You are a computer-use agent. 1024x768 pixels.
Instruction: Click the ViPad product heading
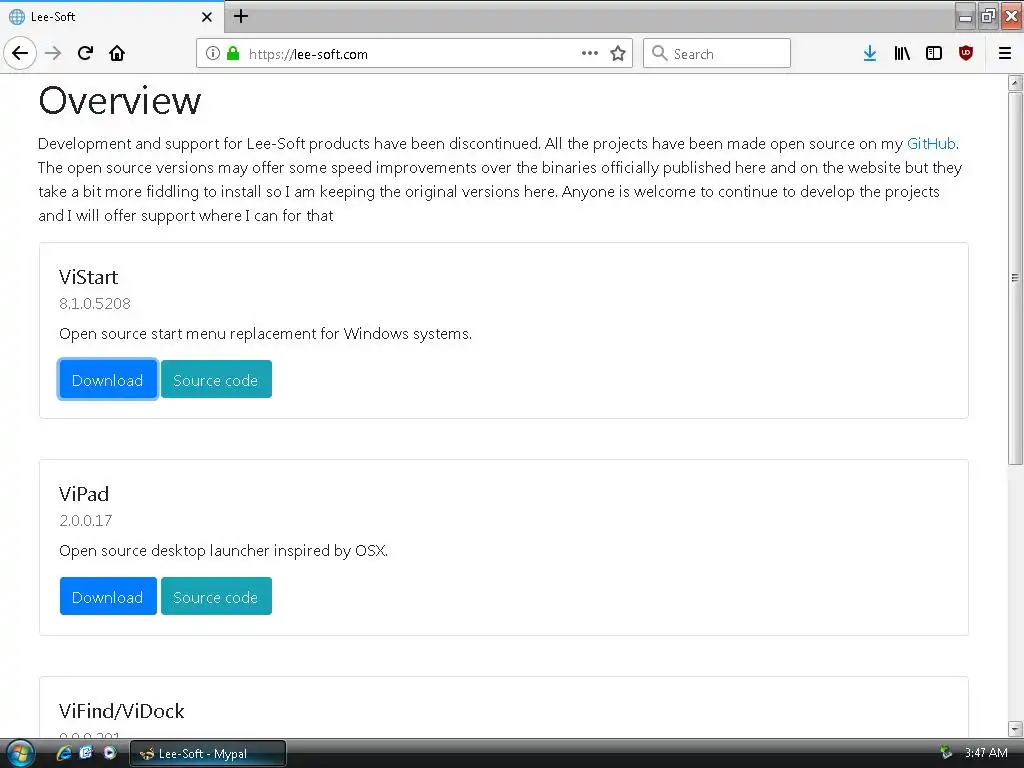tap(84, 494)
